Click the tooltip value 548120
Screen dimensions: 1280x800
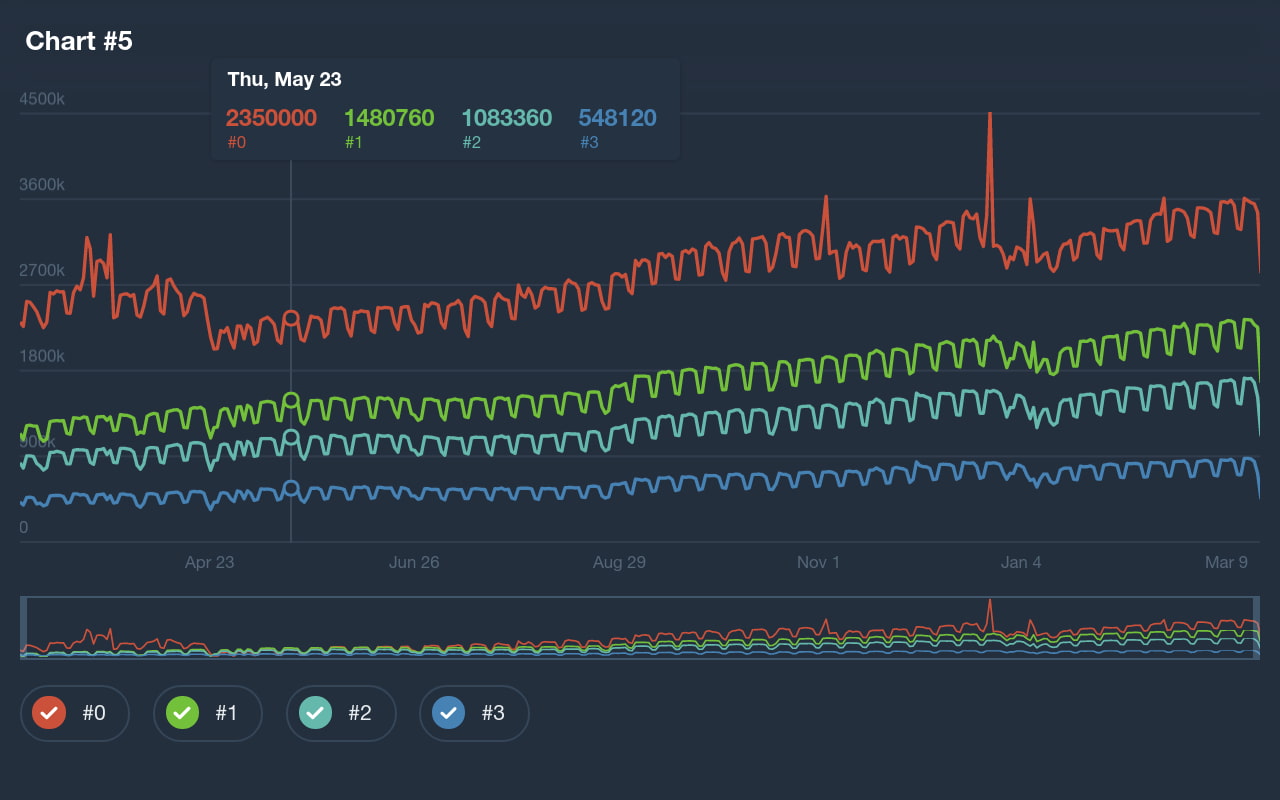click(617, 118)
